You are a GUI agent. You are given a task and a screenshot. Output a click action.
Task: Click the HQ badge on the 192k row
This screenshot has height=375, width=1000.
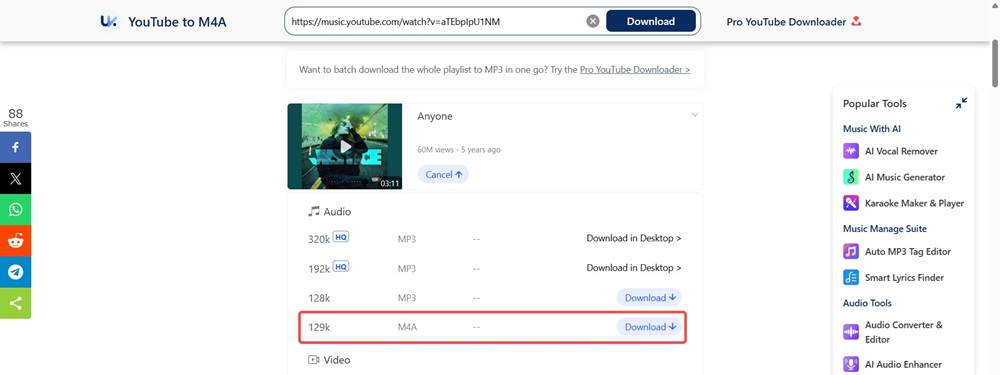(x=341, y=267)
